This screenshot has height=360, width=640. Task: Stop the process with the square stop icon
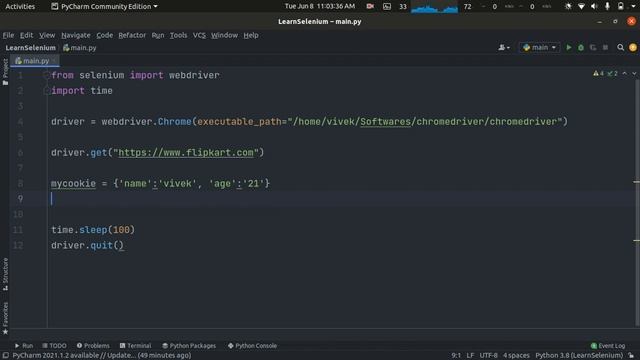click(x=605, y=48)
